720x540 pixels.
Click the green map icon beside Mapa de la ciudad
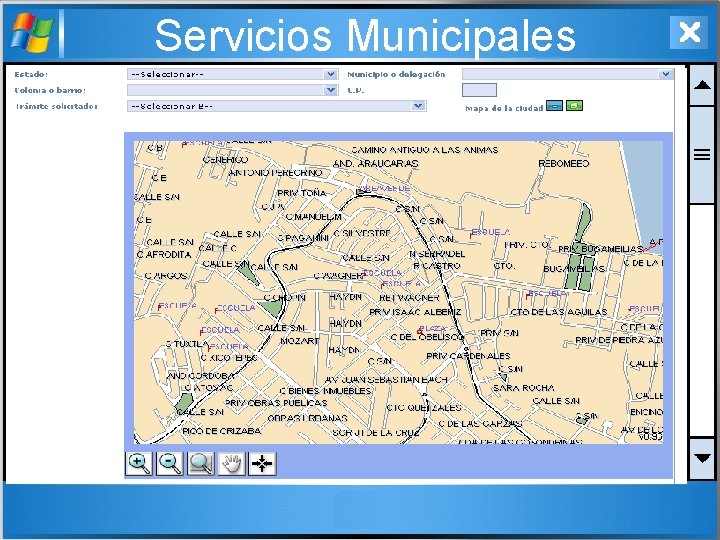574,106
